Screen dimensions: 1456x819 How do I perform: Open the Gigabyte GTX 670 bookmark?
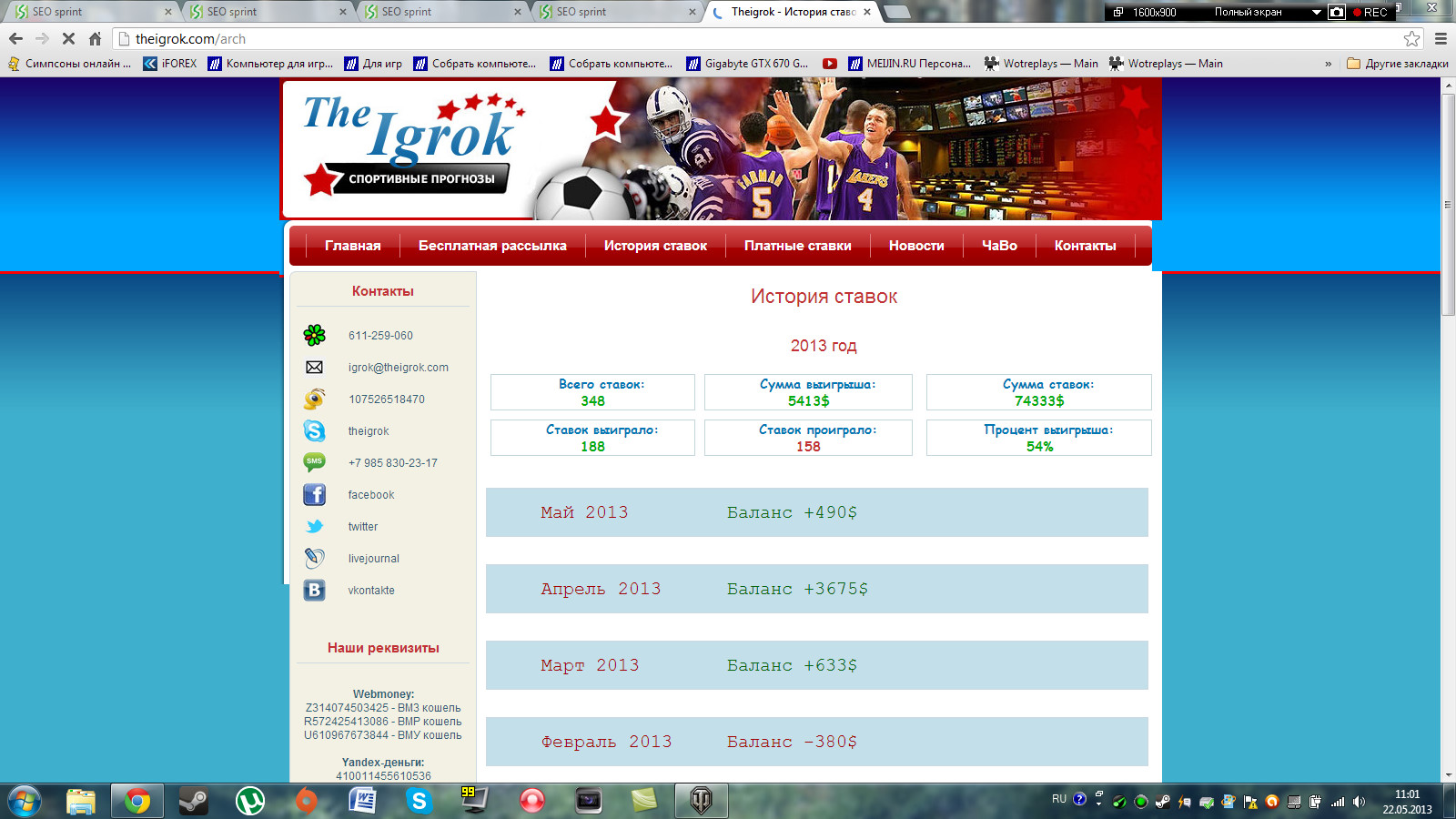(x=747, y=64)
